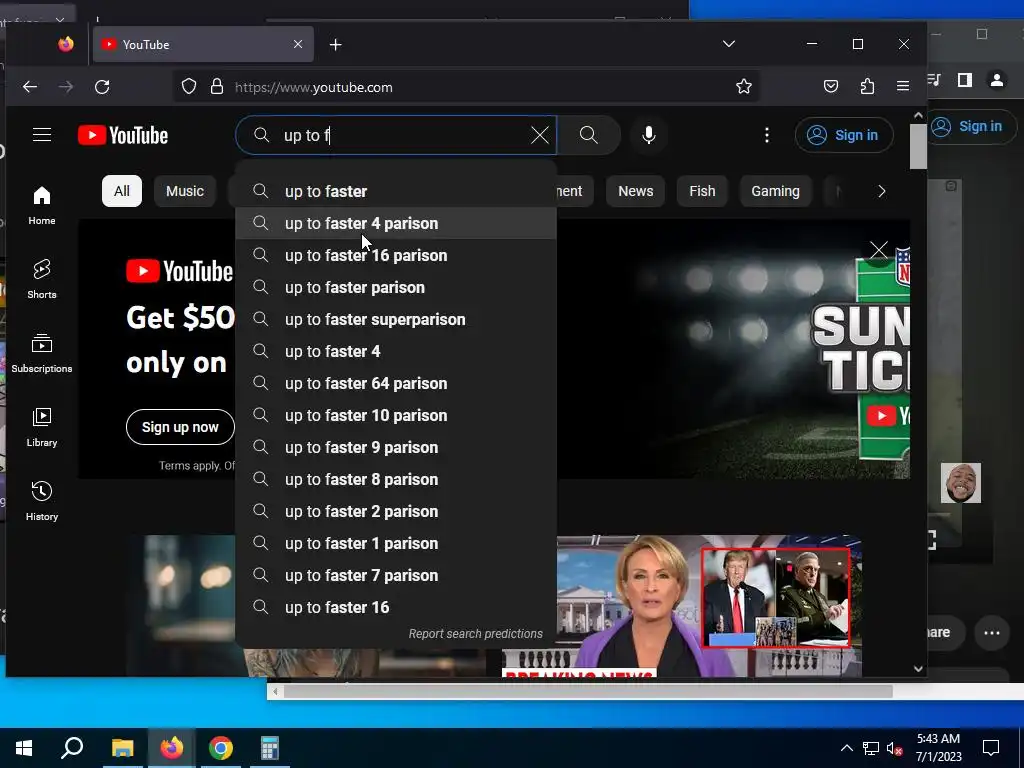Open Chrome from the taskbar

coord(221,748)
